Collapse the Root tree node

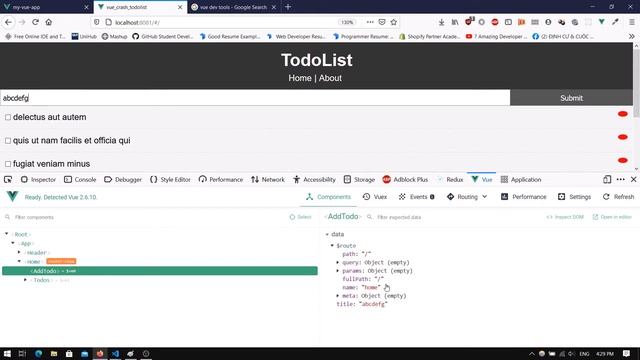[x=7, y=234]
